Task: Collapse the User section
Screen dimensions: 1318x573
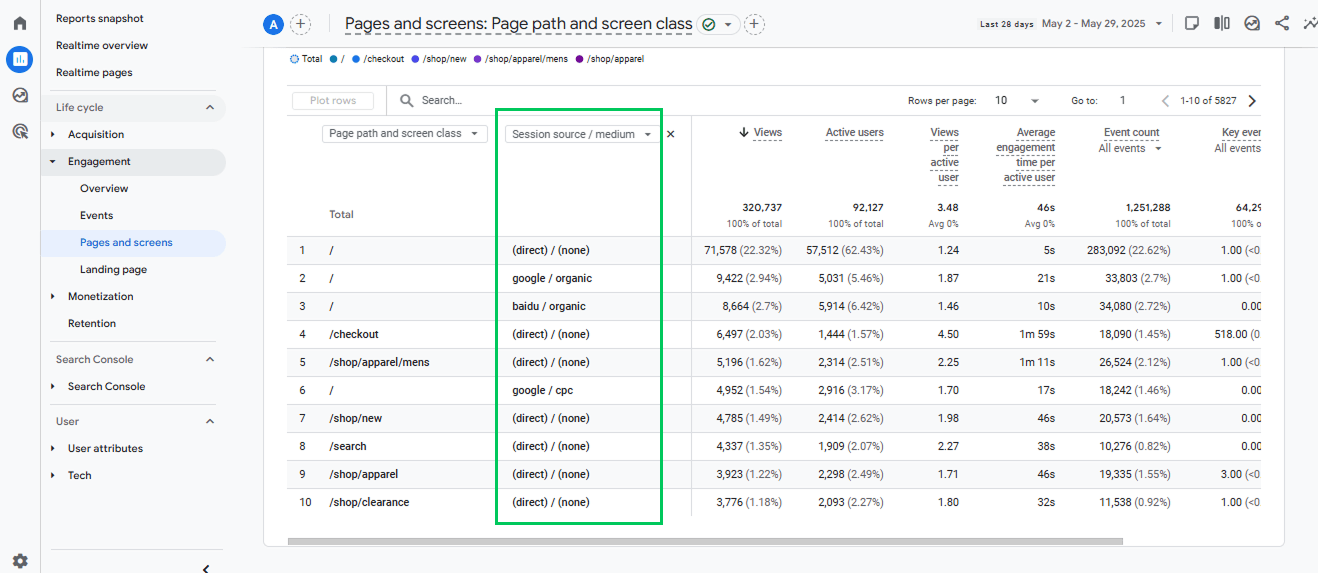Action: [210, 421]
